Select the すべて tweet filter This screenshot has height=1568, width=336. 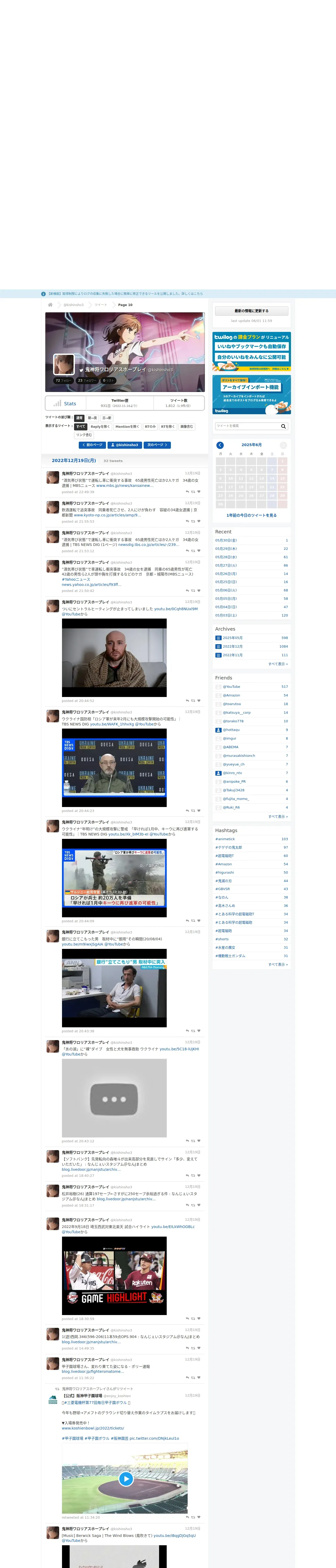(x=81, y=427)
